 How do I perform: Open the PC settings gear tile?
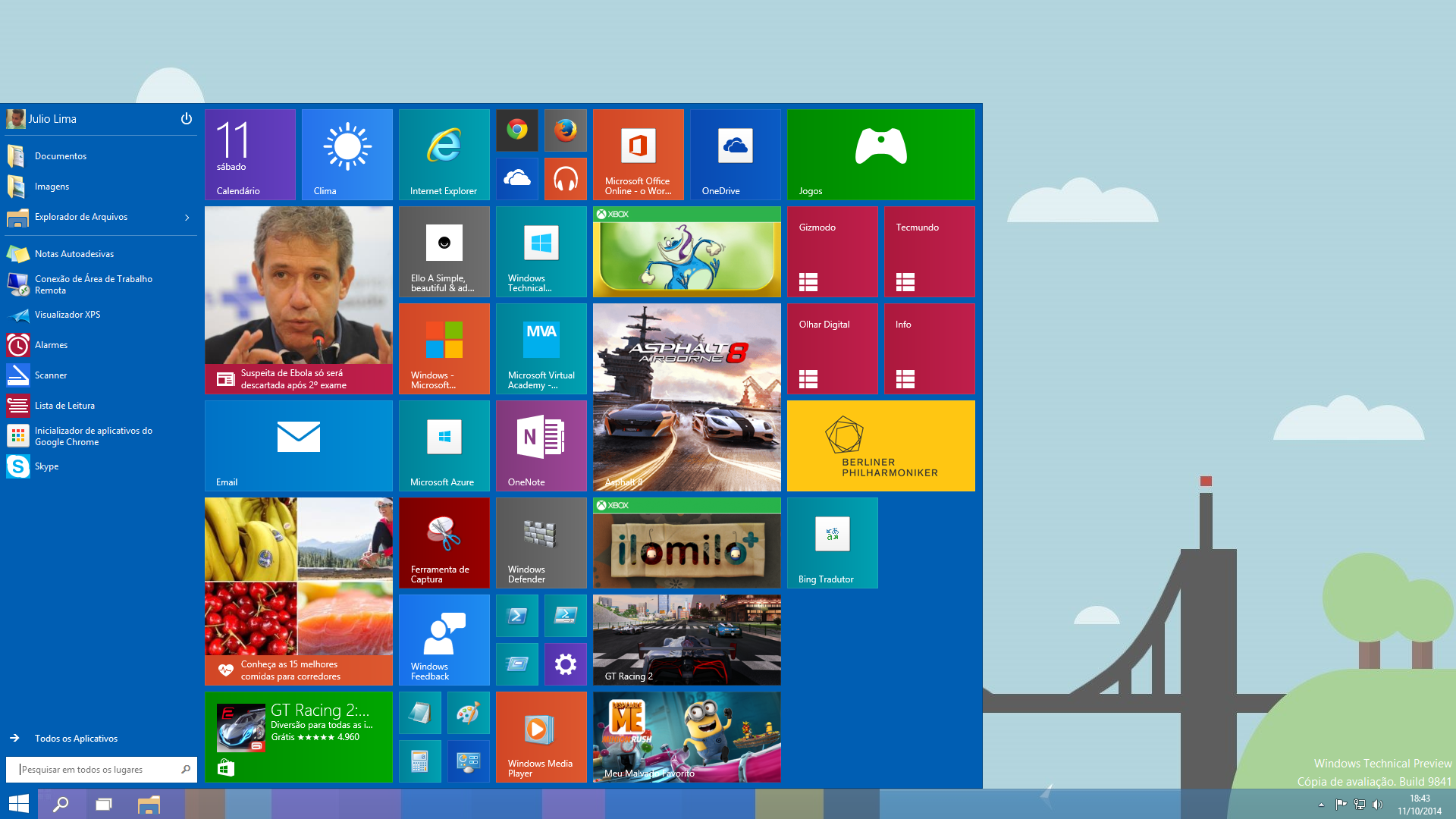(x=566, y=664)
